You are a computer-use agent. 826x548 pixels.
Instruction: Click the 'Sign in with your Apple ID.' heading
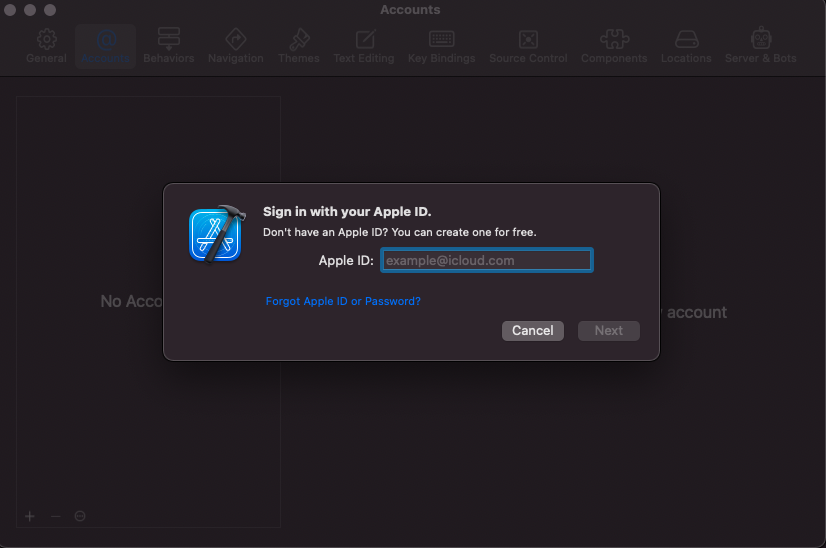pyautogui.click(x=347, y=212)
